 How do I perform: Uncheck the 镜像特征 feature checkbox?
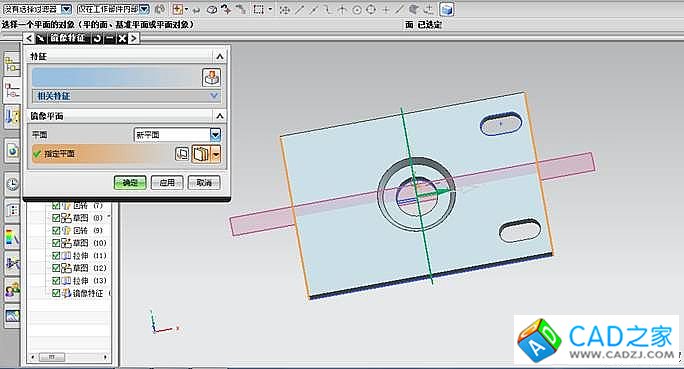(56, 293)
